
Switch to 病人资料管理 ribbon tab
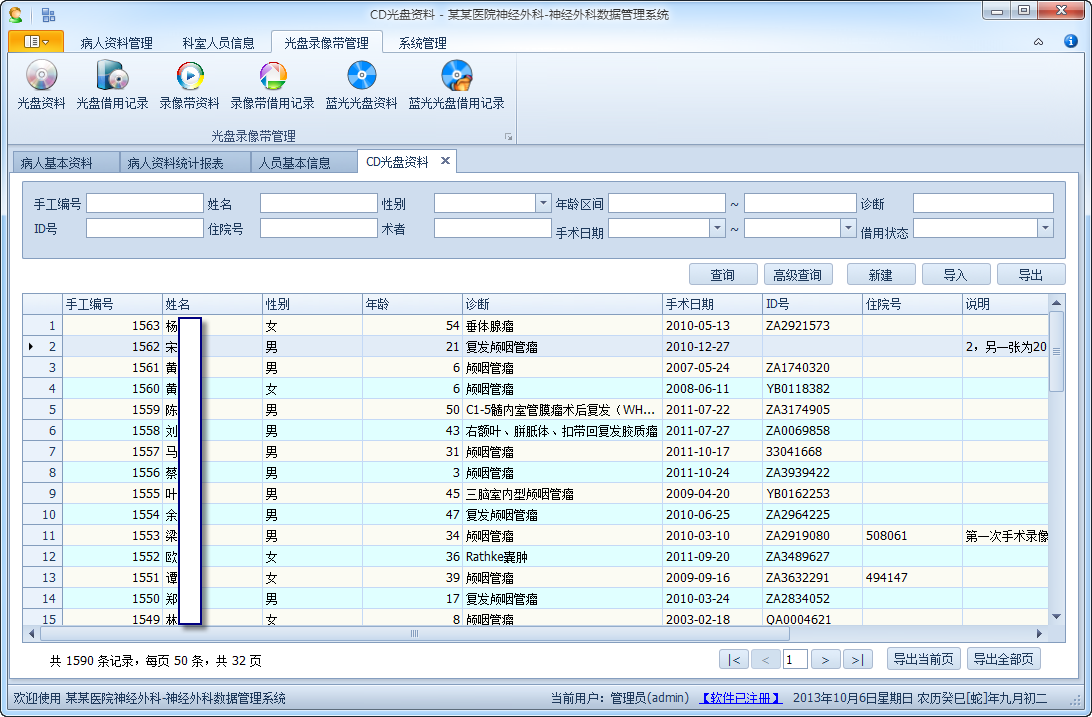tap(116, 43)
